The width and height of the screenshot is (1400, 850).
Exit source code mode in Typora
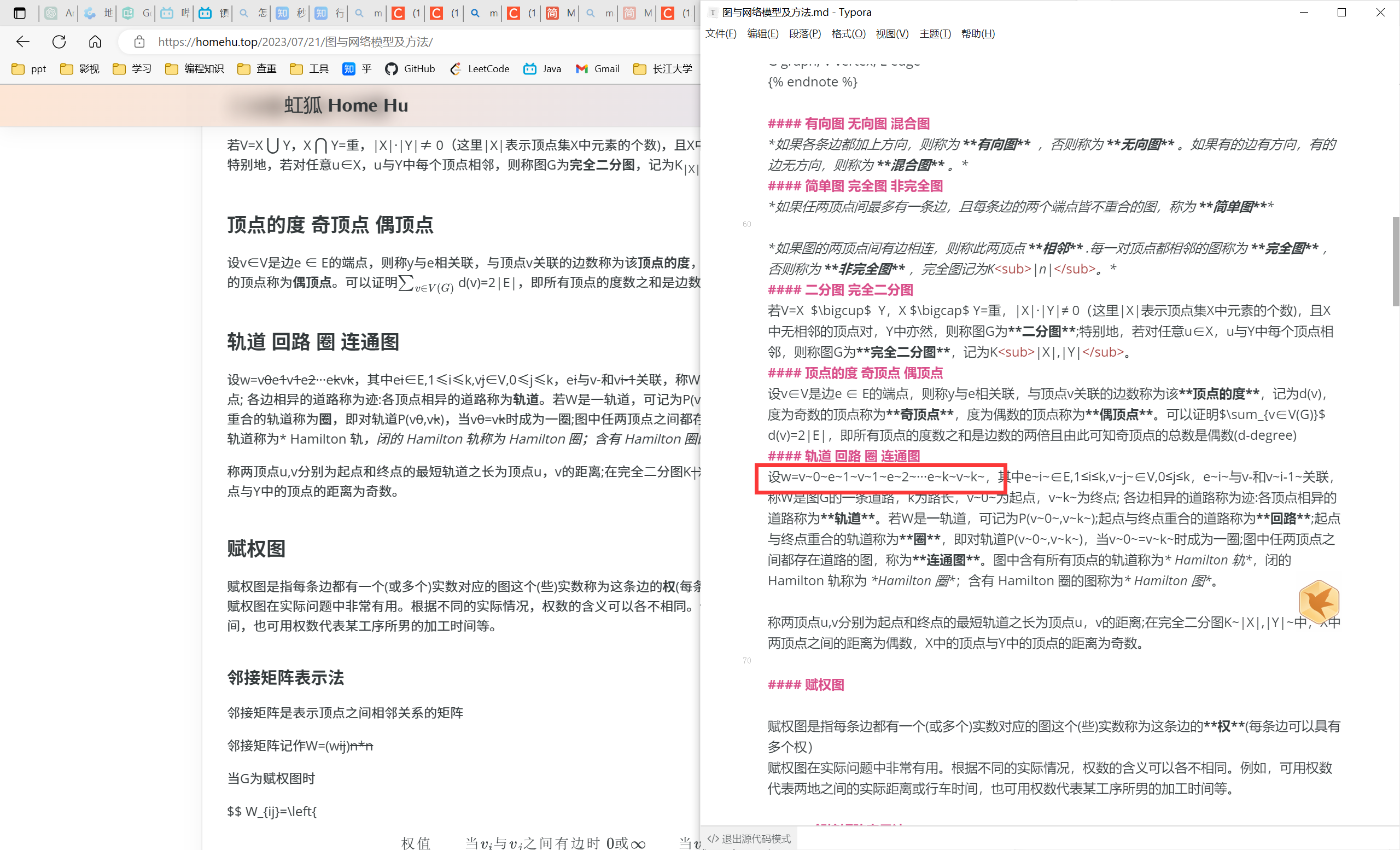(x=749, y=839)
